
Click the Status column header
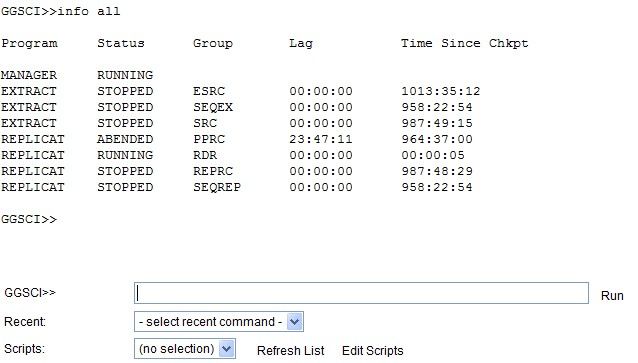121,43
